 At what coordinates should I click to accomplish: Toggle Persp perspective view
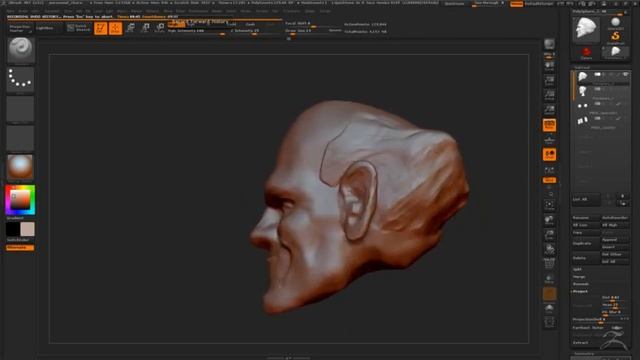click(x=549, y=125)
